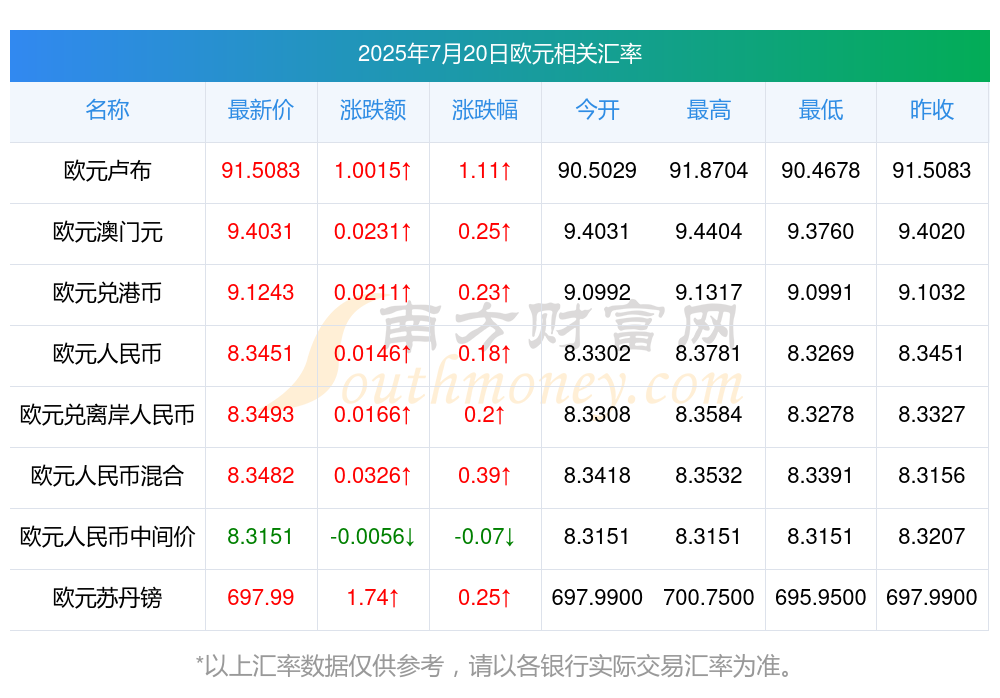Click high value 9.1317
This screenshot has width=1000, height=698.
[709, 292]
